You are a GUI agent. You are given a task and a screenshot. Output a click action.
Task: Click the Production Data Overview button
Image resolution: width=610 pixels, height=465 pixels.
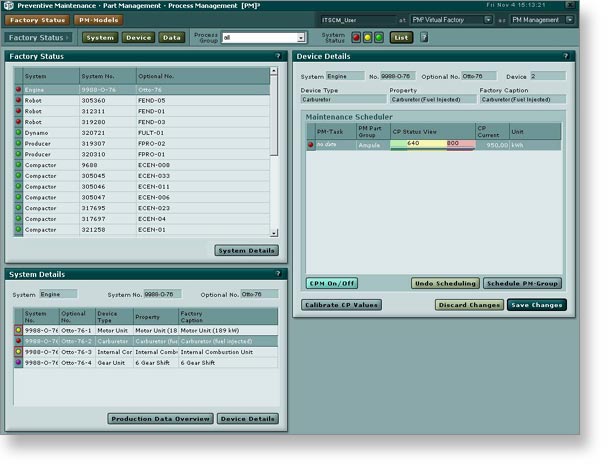click(x=159, y=419)
